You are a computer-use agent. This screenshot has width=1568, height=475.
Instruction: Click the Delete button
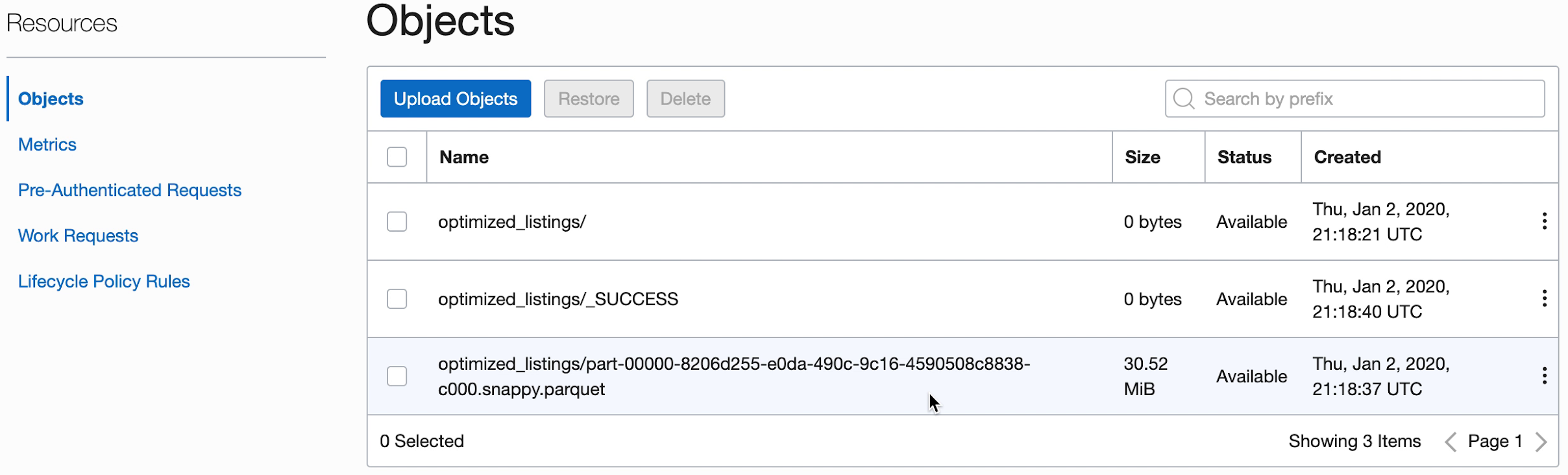(685, 98)
